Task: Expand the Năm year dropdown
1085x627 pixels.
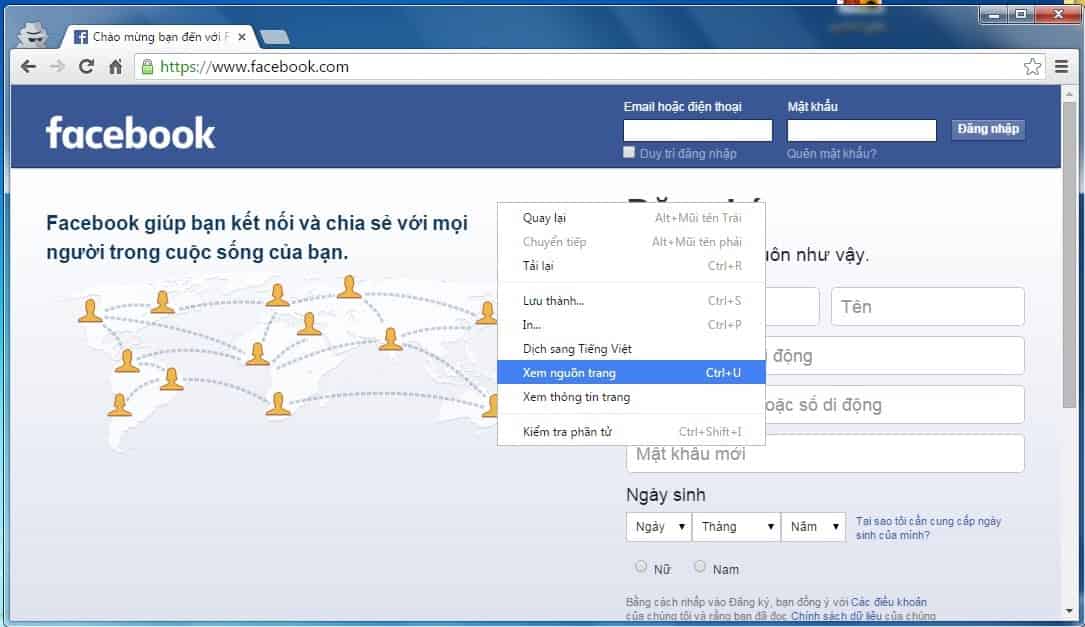Action: coord(813,527)
